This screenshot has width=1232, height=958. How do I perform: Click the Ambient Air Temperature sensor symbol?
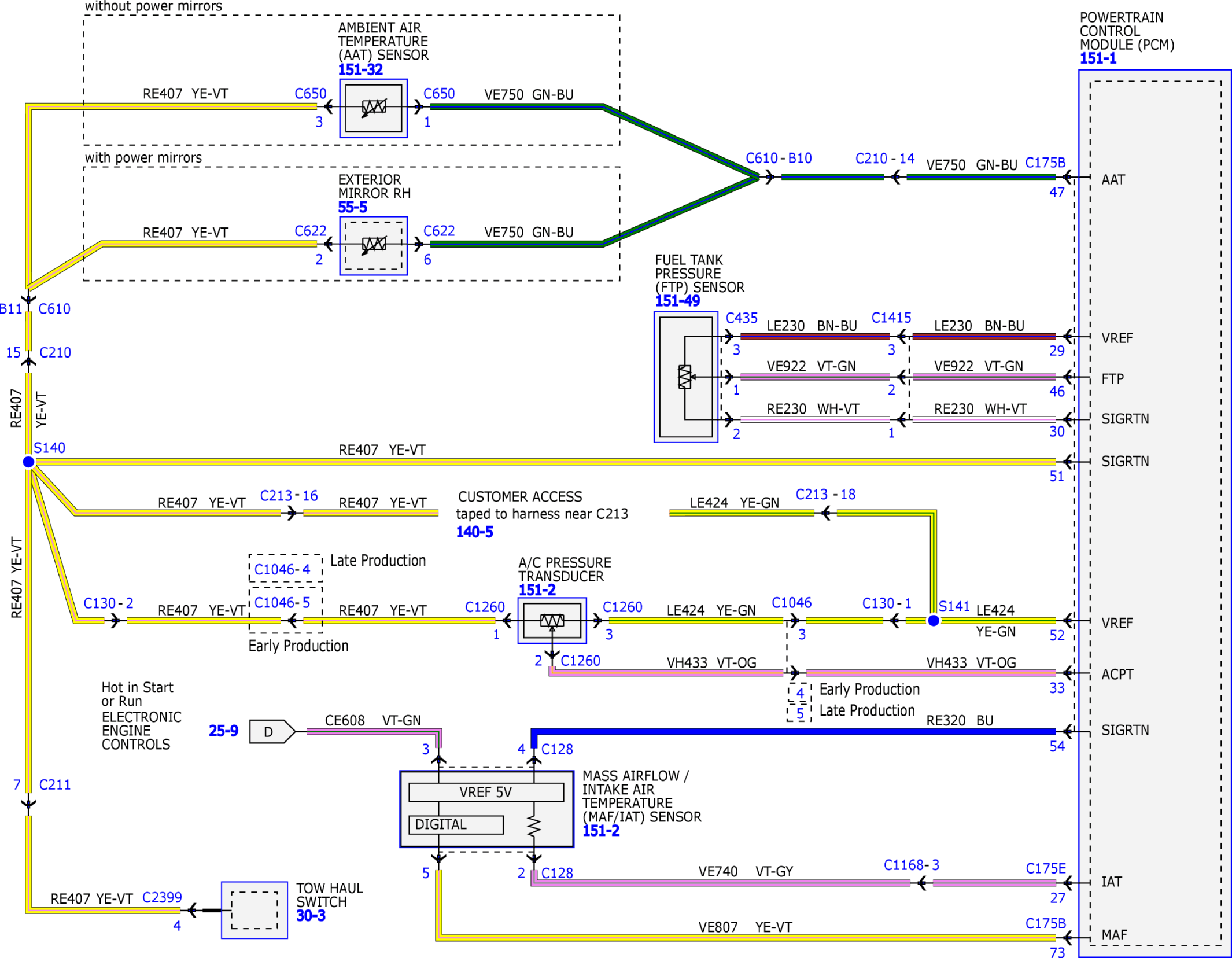click(x=374, y=108)
